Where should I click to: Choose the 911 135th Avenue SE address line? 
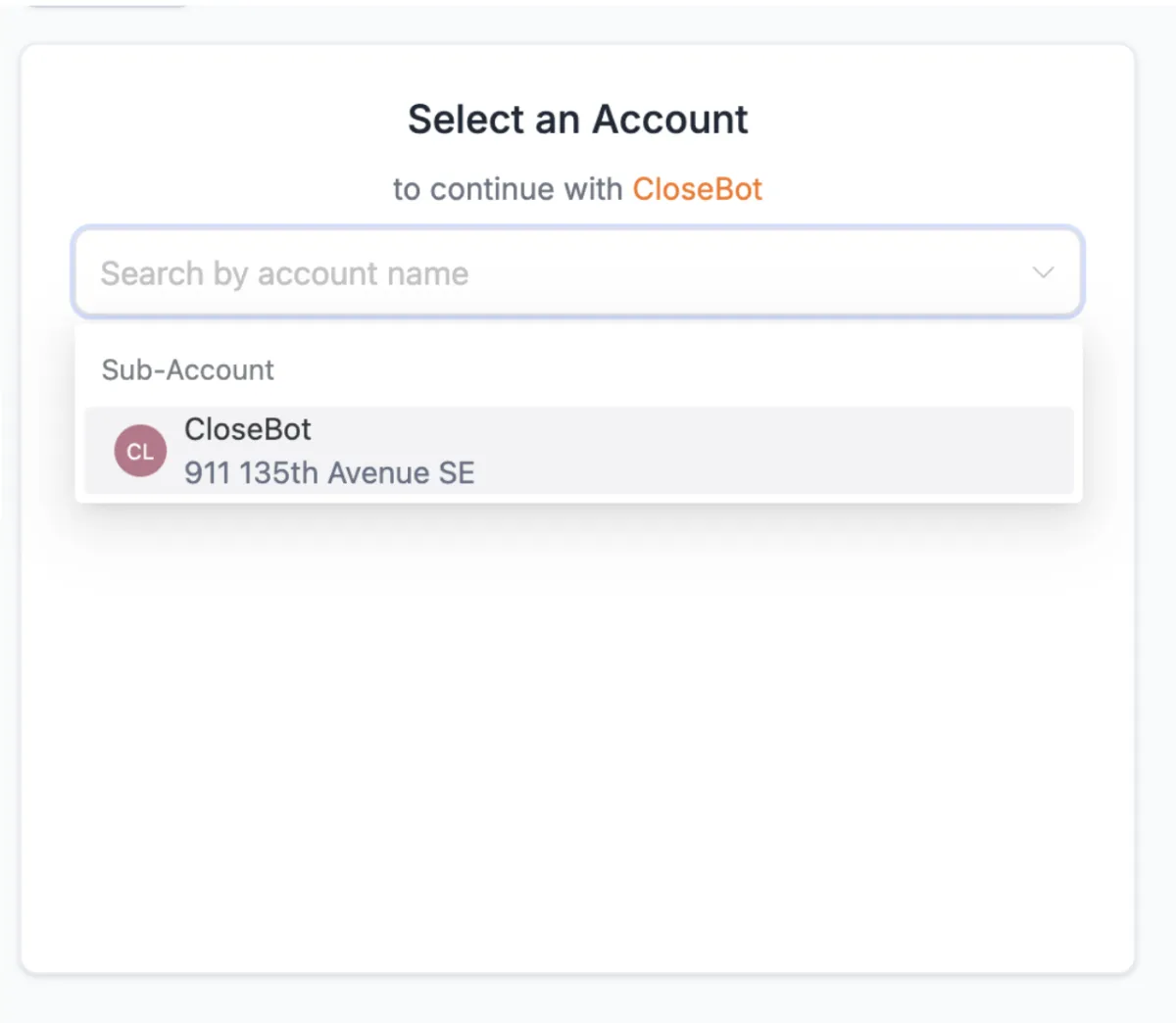(x=329, y=472)
